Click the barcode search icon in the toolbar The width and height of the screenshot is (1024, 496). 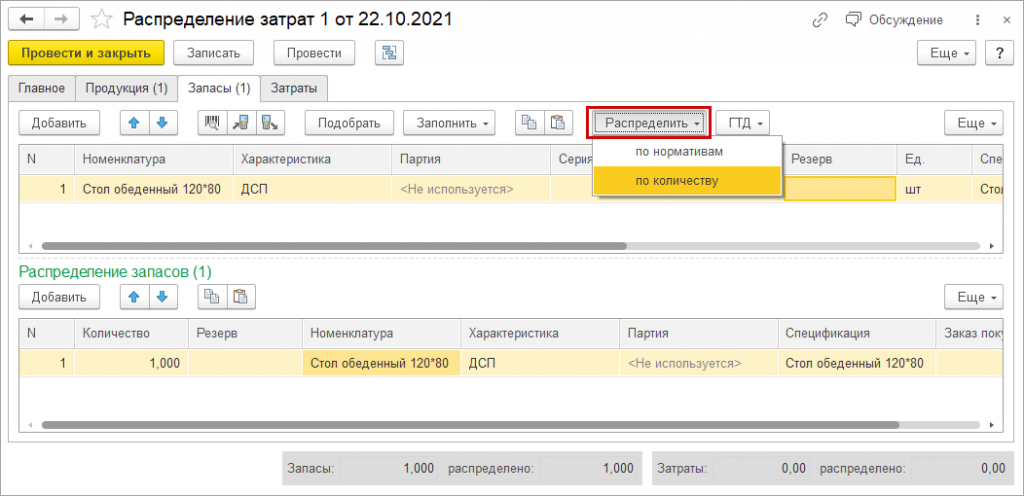pyautogui.click(x=212, y=123)
